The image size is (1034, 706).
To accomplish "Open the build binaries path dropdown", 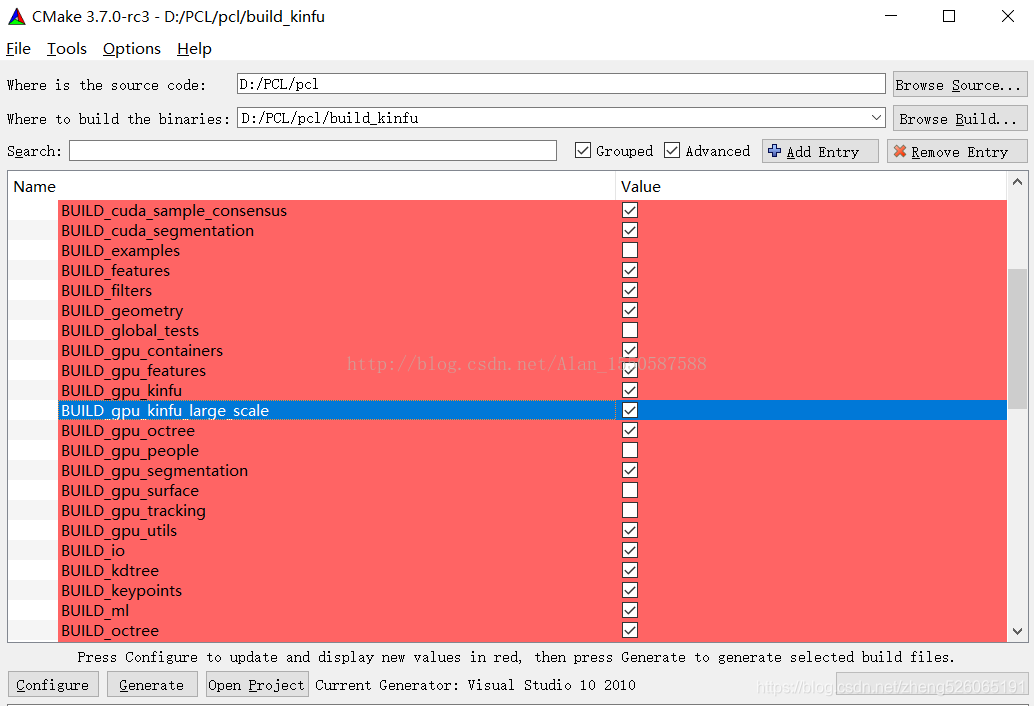I will [876, 117].
